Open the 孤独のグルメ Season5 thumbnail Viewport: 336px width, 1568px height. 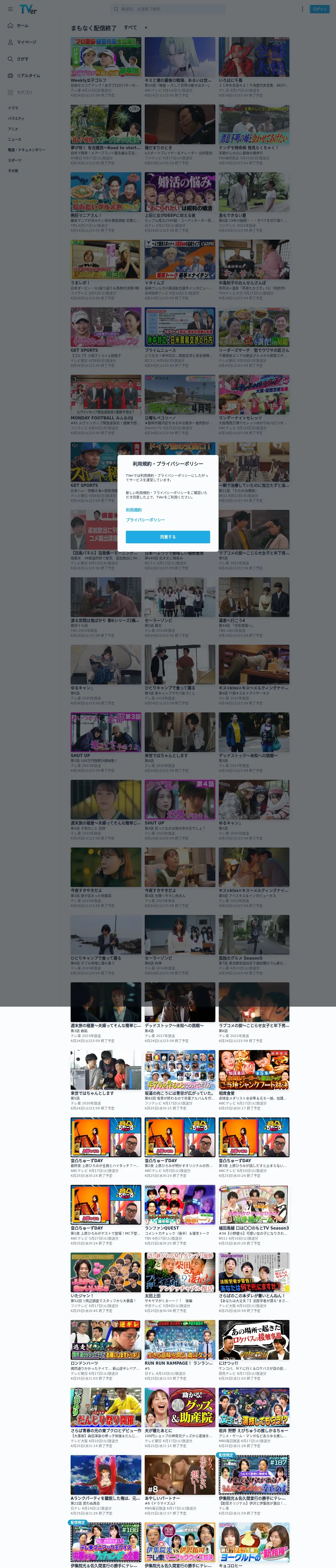pyautogui.click(x=254, y=935)
